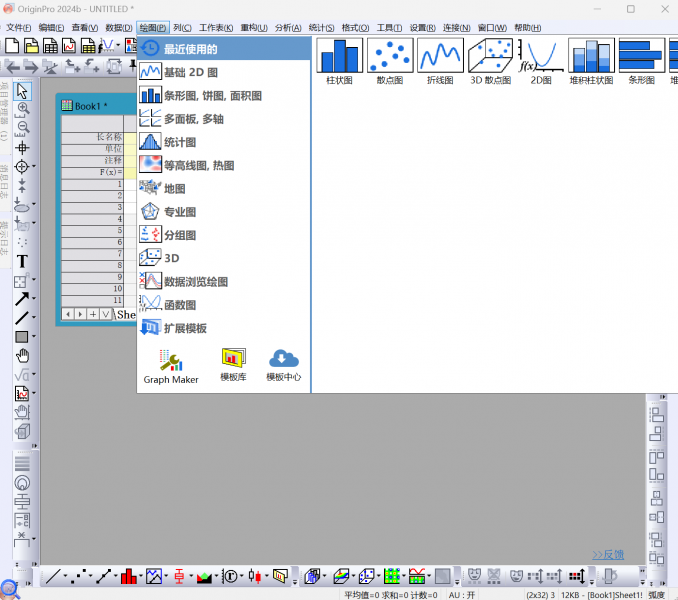678x600 pixels.
Task: Open the 条形图, 饼图, 面积图 category
Action: point(224,96)
